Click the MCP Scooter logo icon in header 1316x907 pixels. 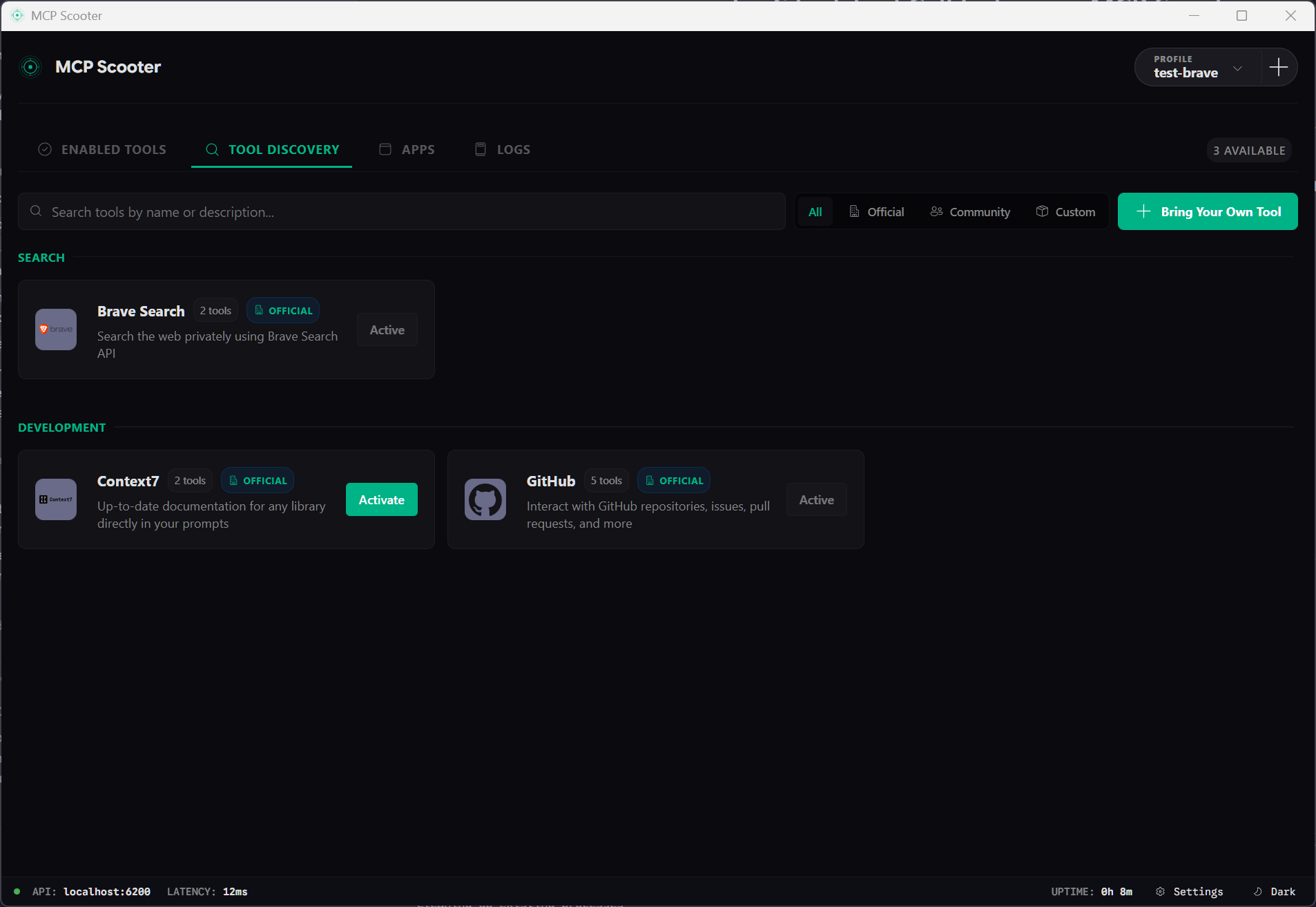point(30,67)
